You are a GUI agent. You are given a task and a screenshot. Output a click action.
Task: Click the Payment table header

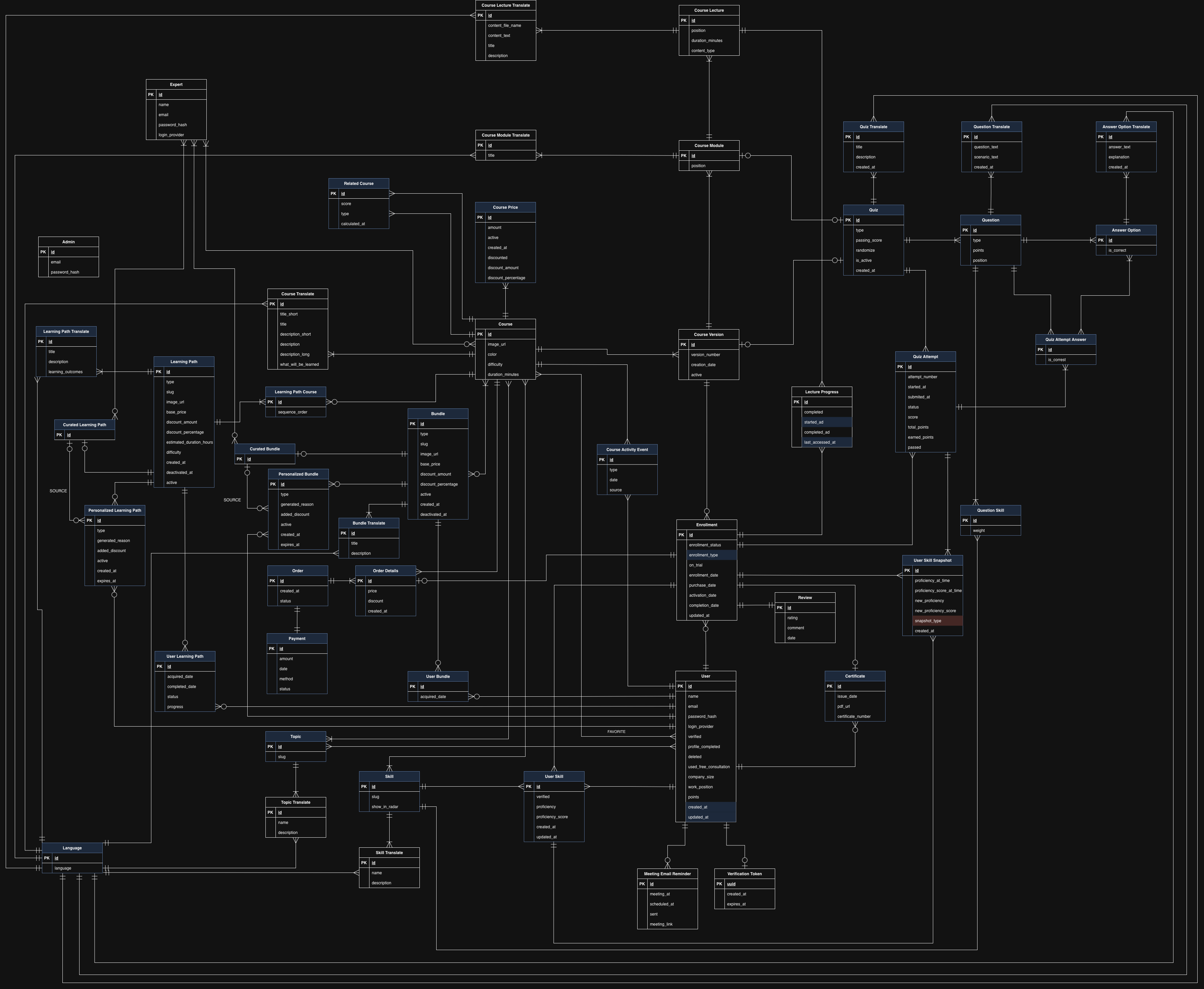(x=297, y=639)
